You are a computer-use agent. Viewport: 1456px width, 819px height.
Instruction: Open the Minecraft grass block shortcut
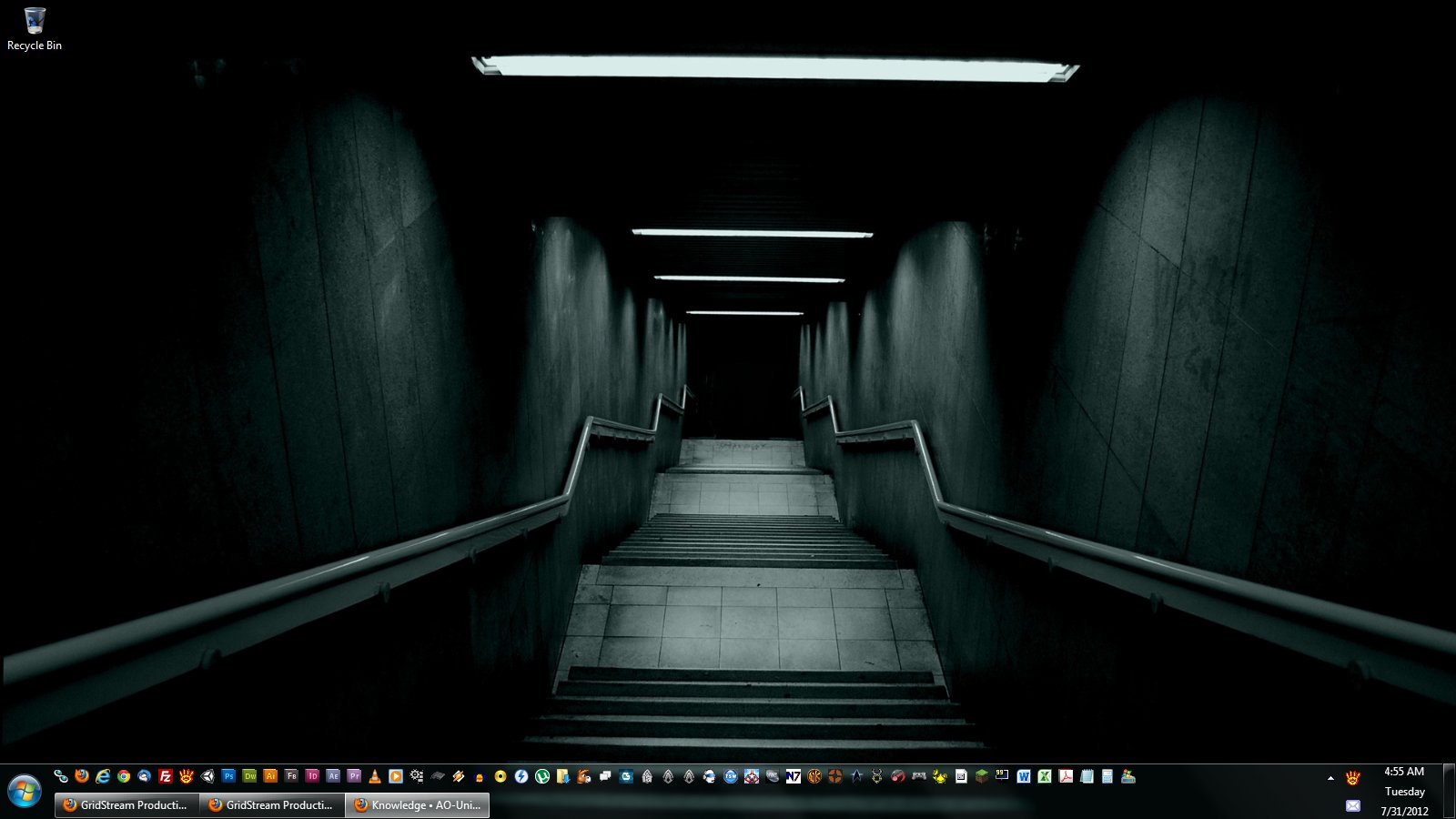[982, 776]
